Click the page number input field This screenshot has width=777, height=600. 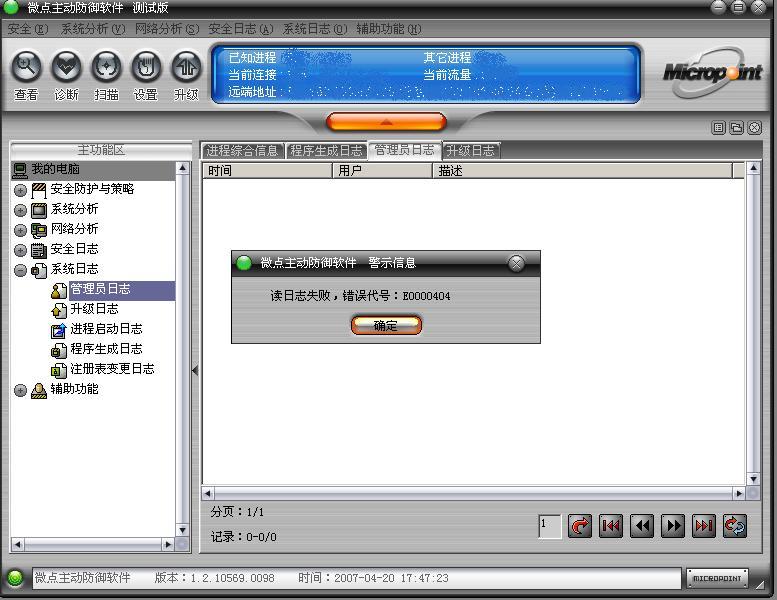click(x=550, y=526)
